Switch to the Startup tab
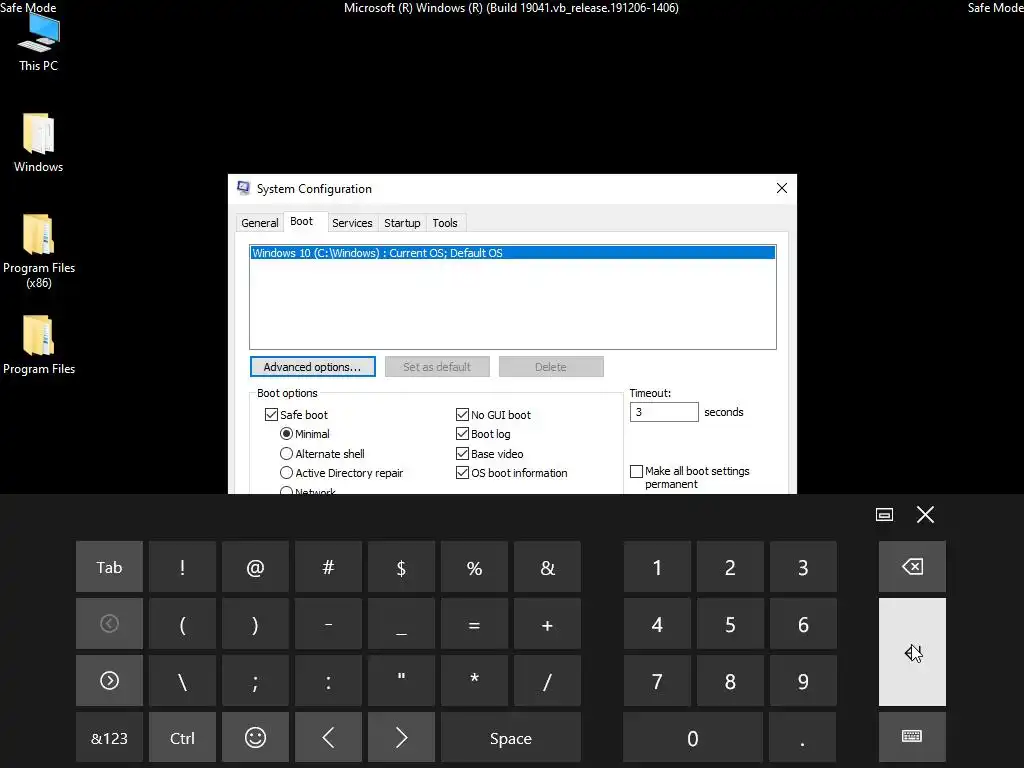1024x768 pixels. click(402, 223)
